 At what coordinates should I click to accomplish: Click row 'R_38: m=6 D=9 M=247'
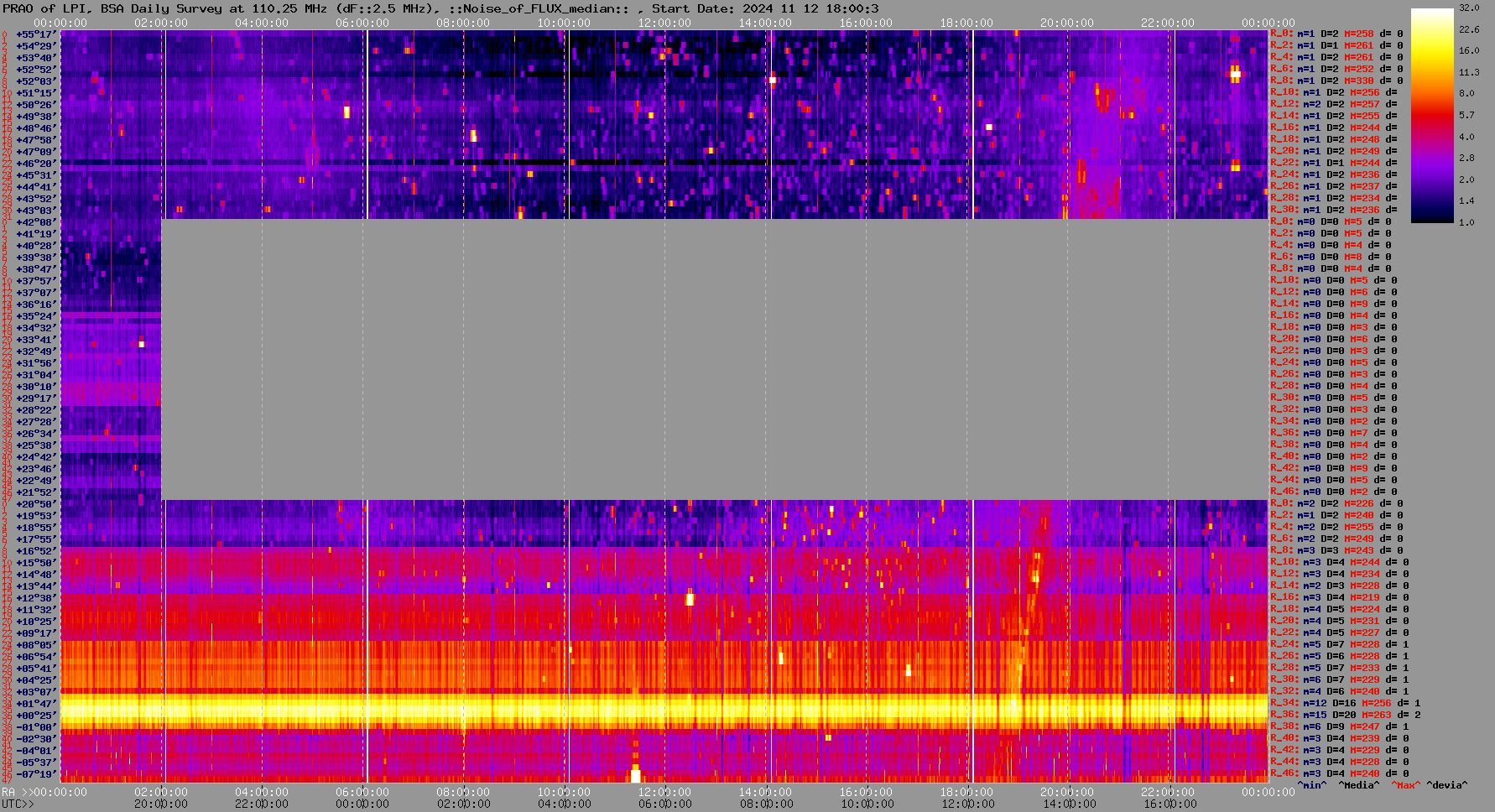pos(1340,726)
